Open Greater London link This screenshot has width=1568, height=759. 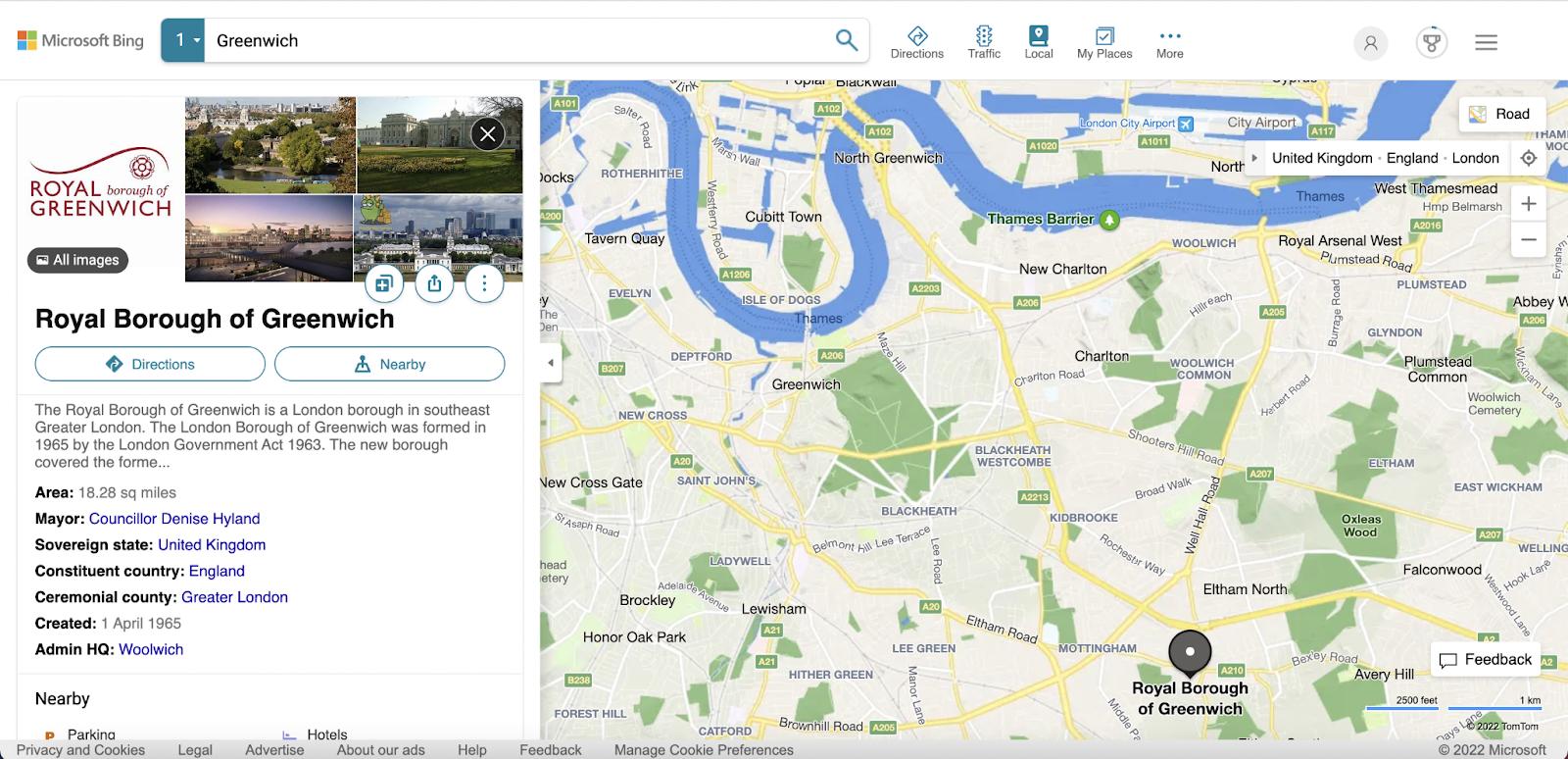tap(234, 597)
